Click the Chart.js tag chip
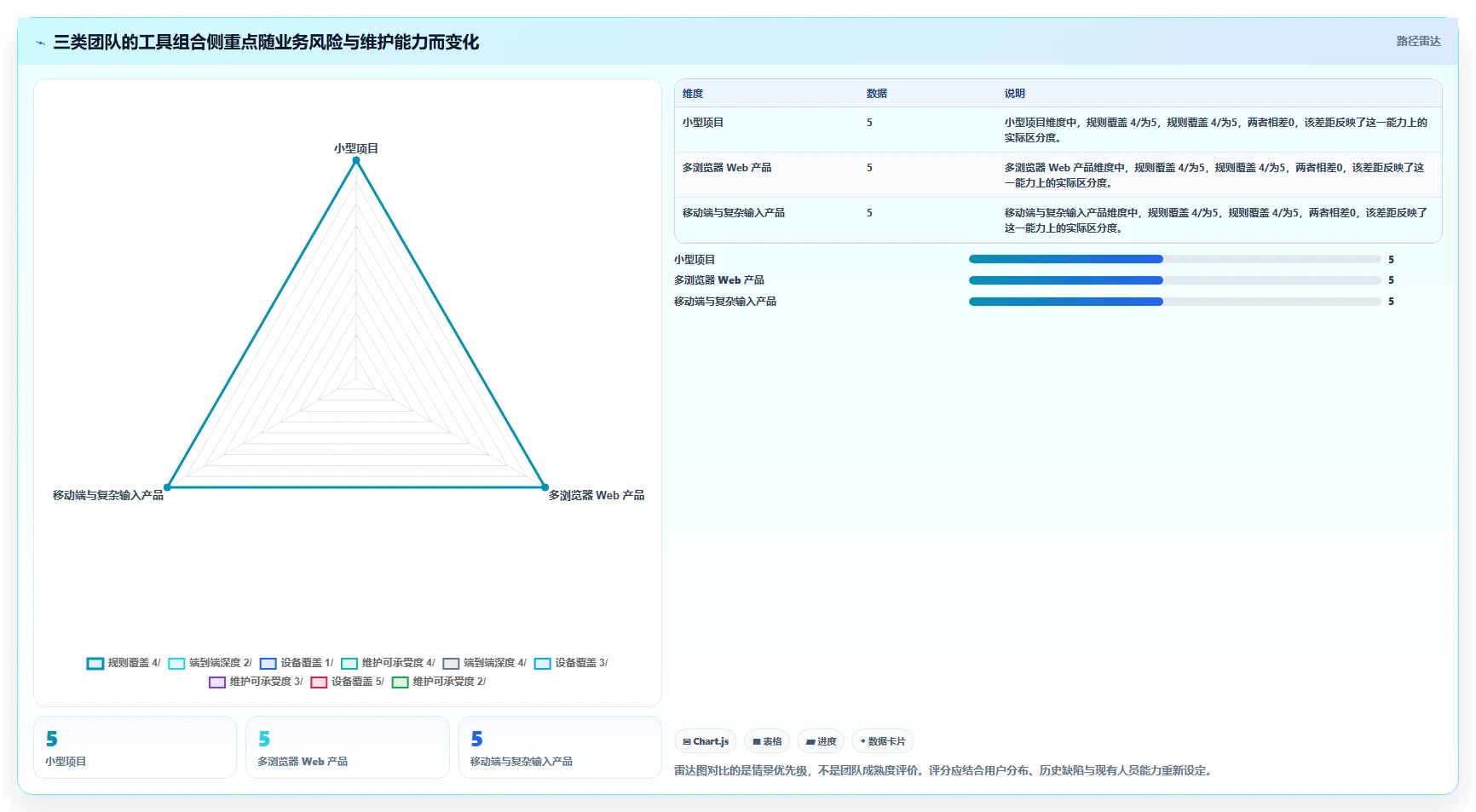Viewport: 1476px width, 812px height. coord(706,741)
